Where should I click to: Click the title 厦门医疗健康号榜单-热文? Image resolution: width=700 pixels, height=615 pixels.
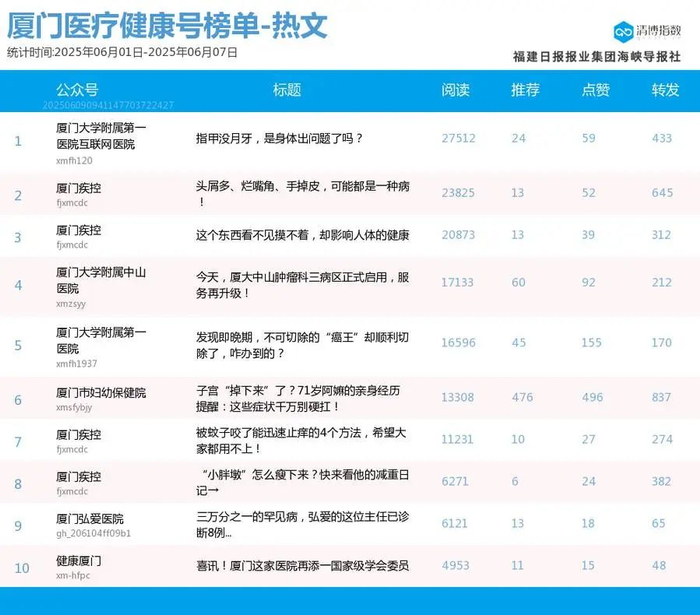(167, 25)
